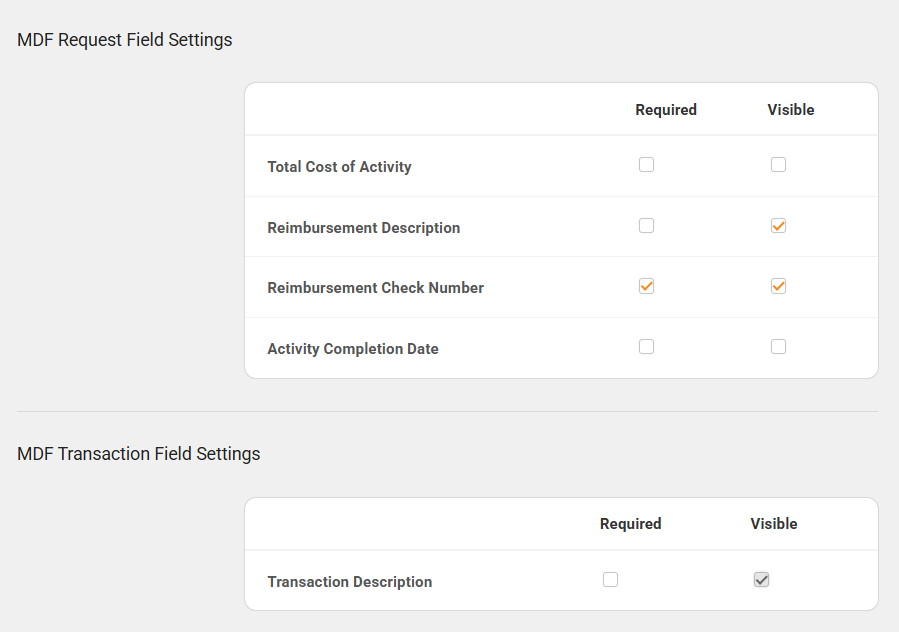Viewport: 899px width, 632px height.
Task: Click Visible column header in MDF Transaction table
Action: (x=774, y=524)
